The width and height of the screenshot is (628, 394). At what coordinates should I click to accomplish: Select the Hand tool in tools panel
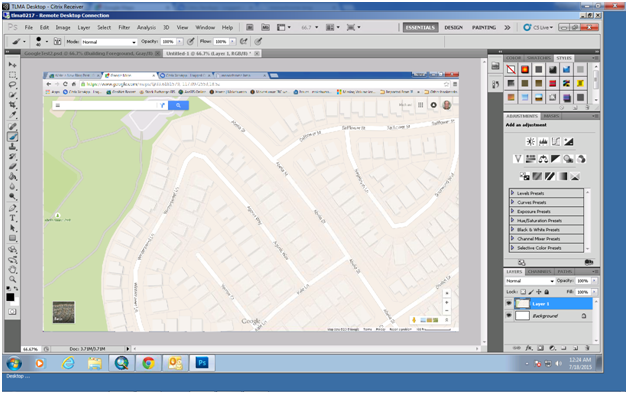pyautogui.click(x=12, y=269)
